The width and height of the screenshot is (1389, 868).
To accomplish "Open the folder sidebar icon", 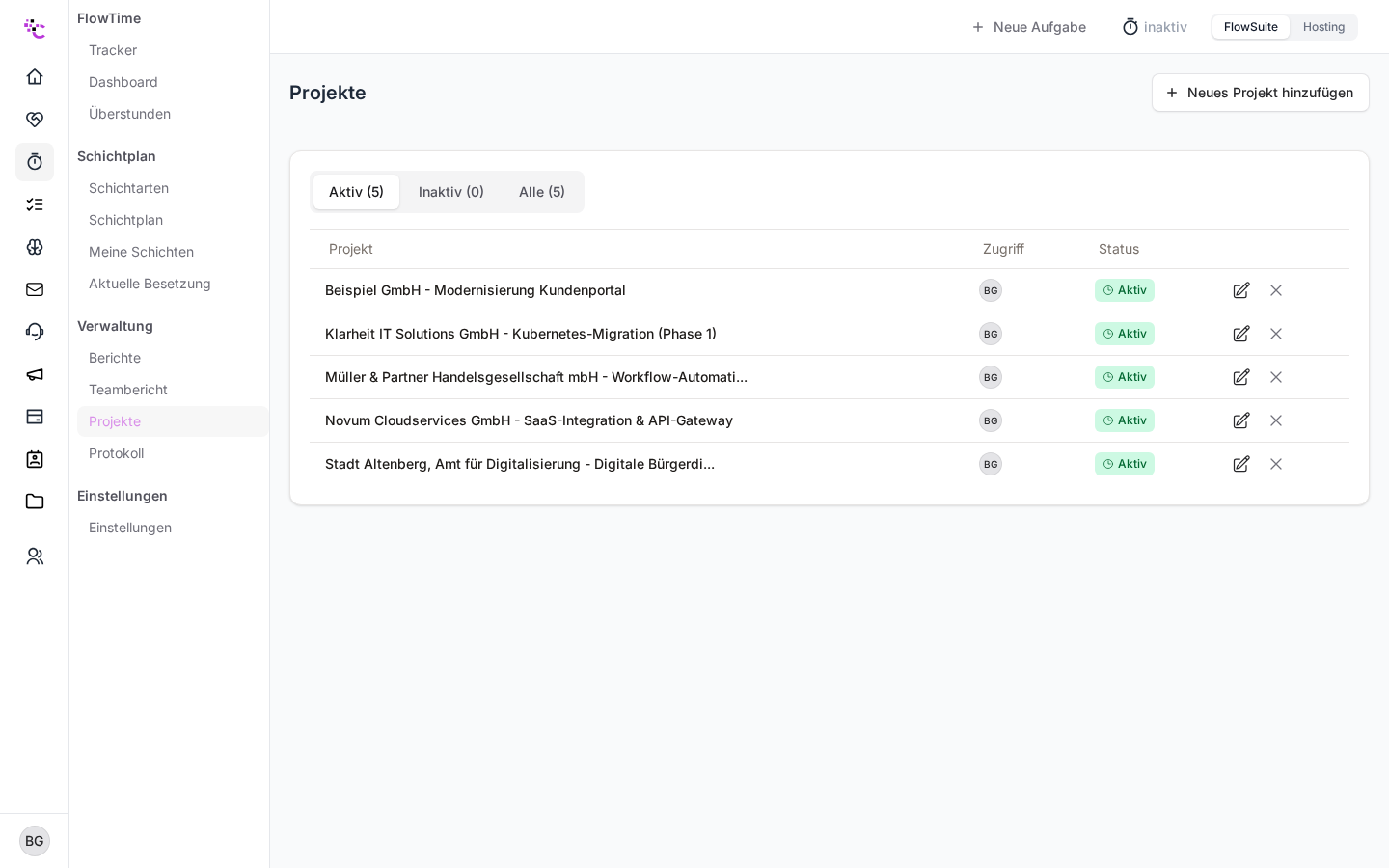I will click(35, 502).
